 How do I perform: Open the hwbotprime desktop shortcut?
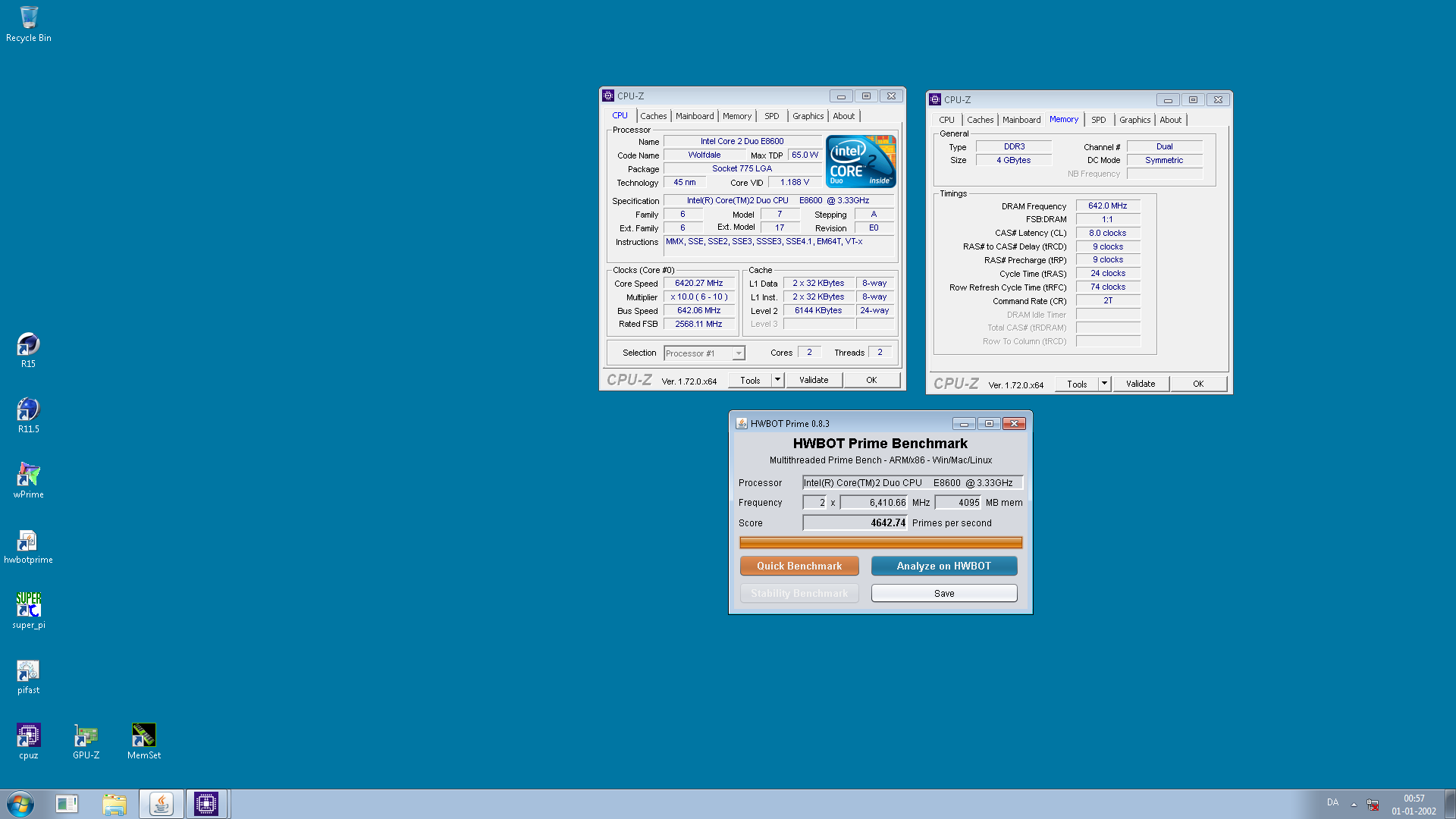[28, 546]
